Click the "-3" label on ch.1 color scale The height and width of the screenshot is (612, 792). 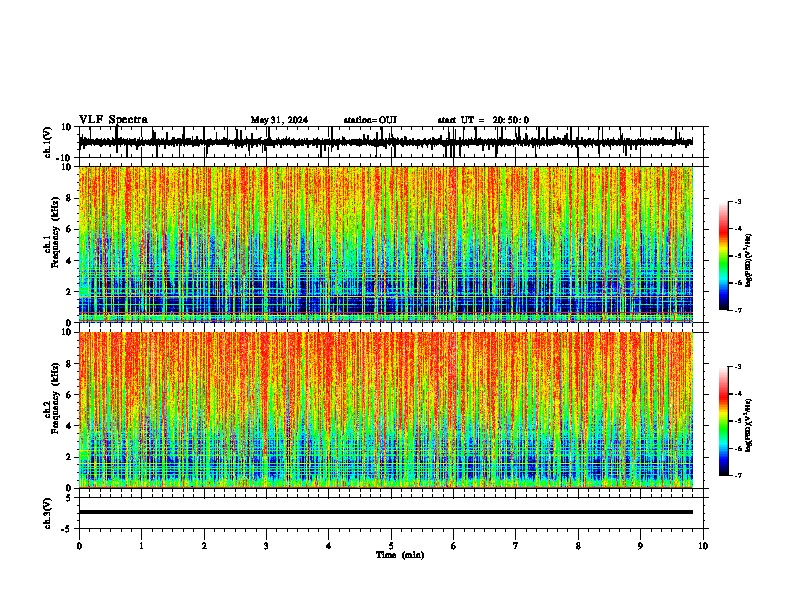737,201
